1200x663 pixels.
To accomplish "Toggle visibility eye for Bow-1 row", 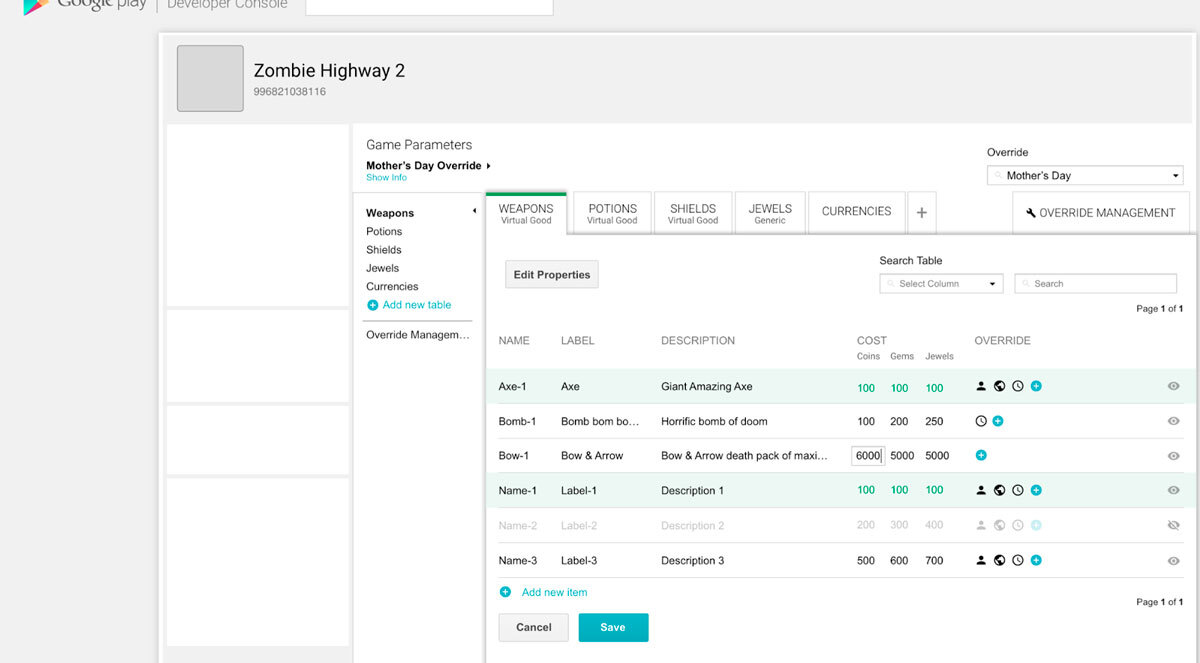I will click(x=1173, y=456).
